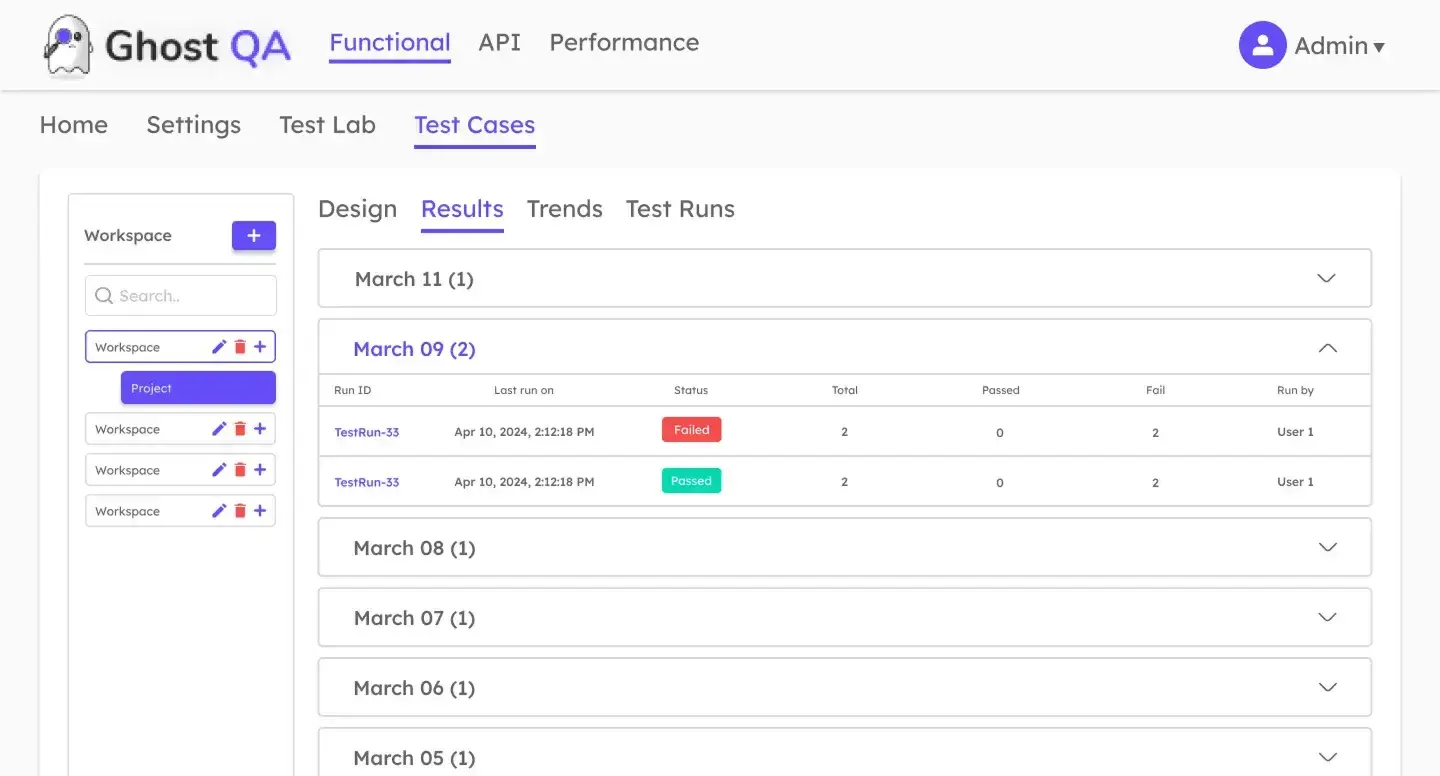Open the Test Lab navigation tab
Viewport: 1440px width, 776px height.
pyautogui.click(x=327, y=125)
